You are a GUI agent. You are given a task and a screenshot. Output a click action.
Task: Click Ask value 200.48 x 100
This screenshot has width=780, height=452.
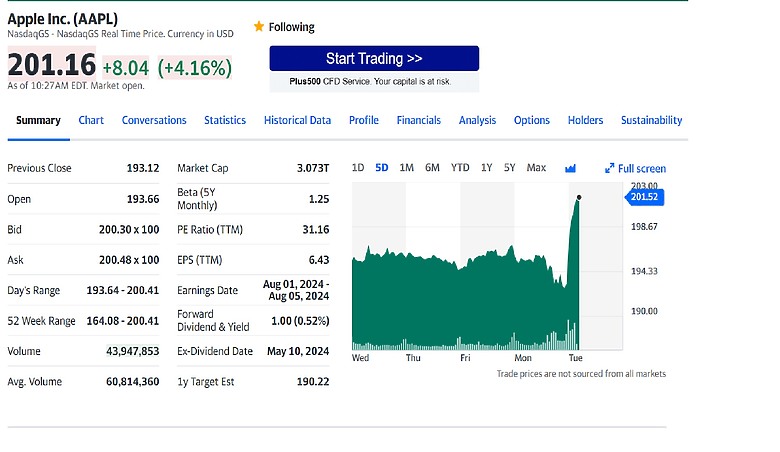coord(129,260)
